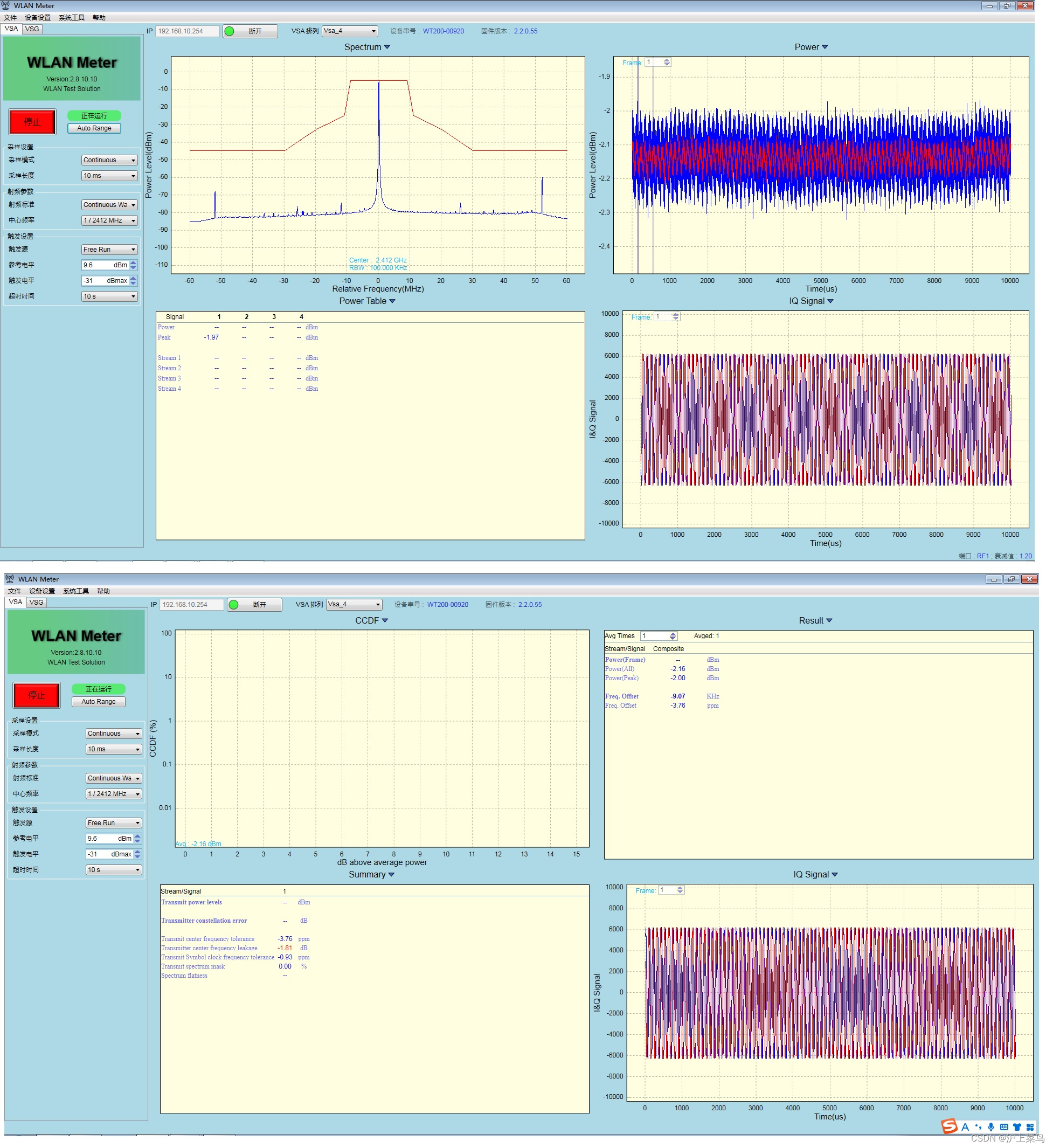Image resolution: width=1053 pixels, height=1148 pixels.
Task: Open the 系统工具 menu in top window
Action: coord(71,18)
